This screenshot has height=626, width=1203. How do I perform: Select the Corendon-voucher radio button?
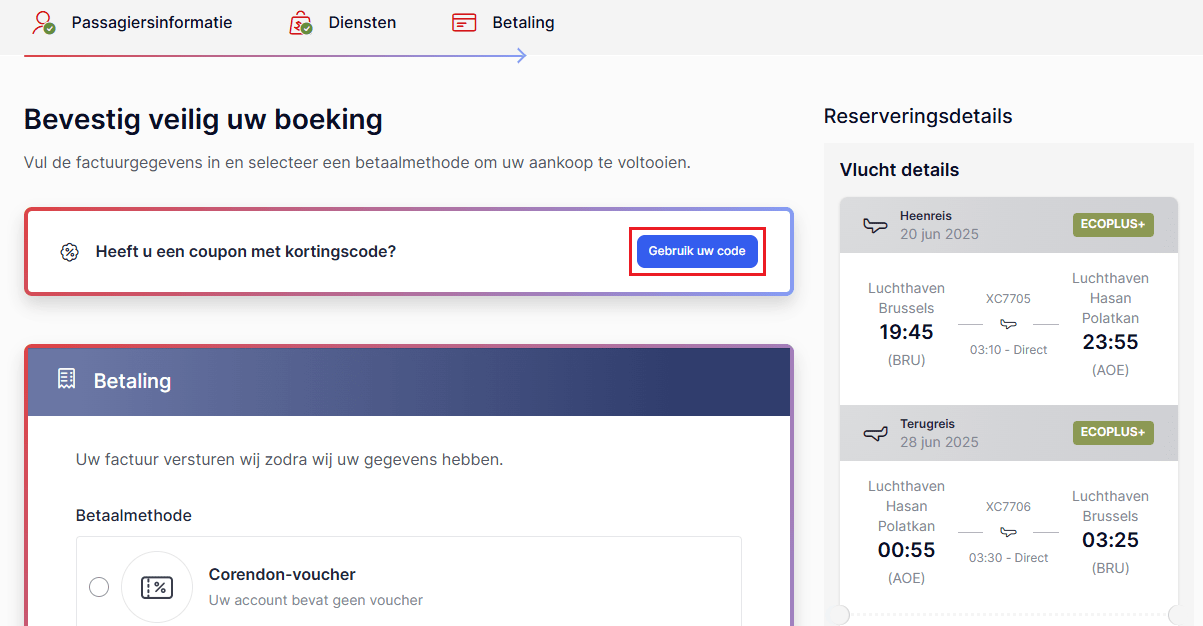click(x=99, y=587)
